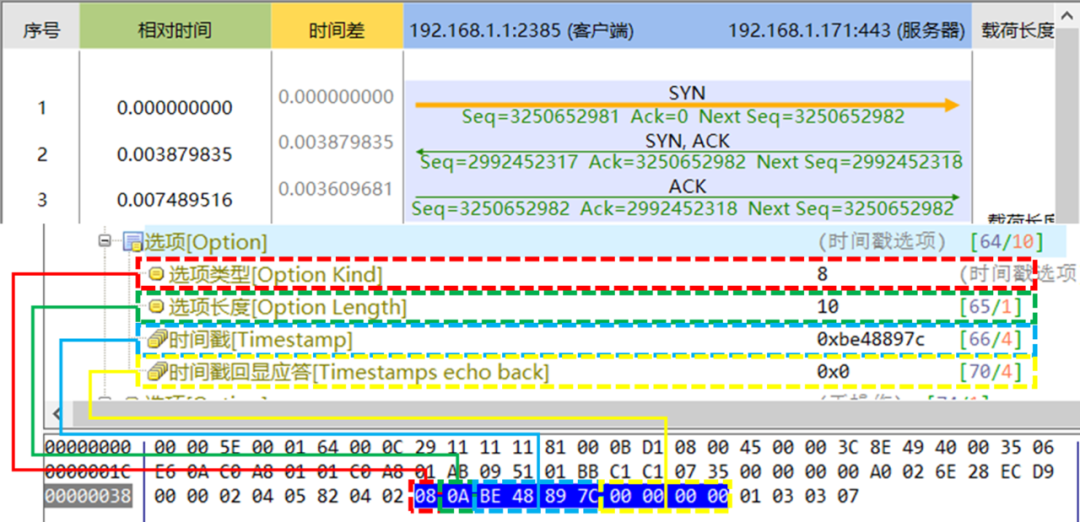The image size is (1080, 522).
Task: Select packet number 3
Action: (42, 200)
